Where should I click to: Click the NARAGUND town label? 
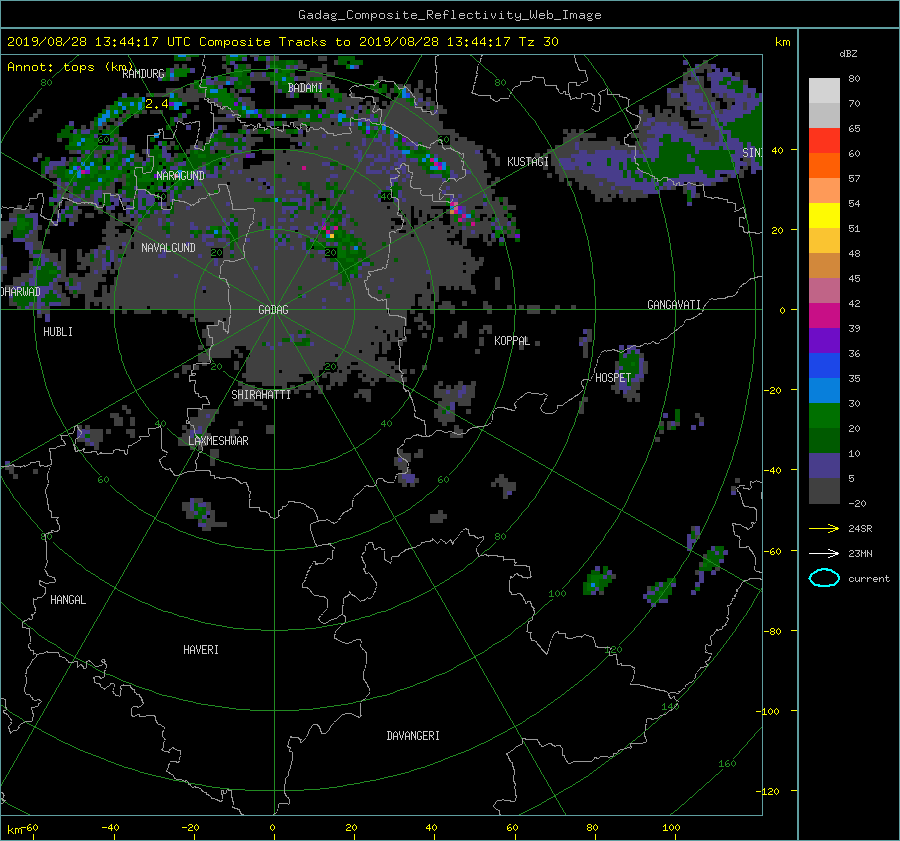click(180, 176)
